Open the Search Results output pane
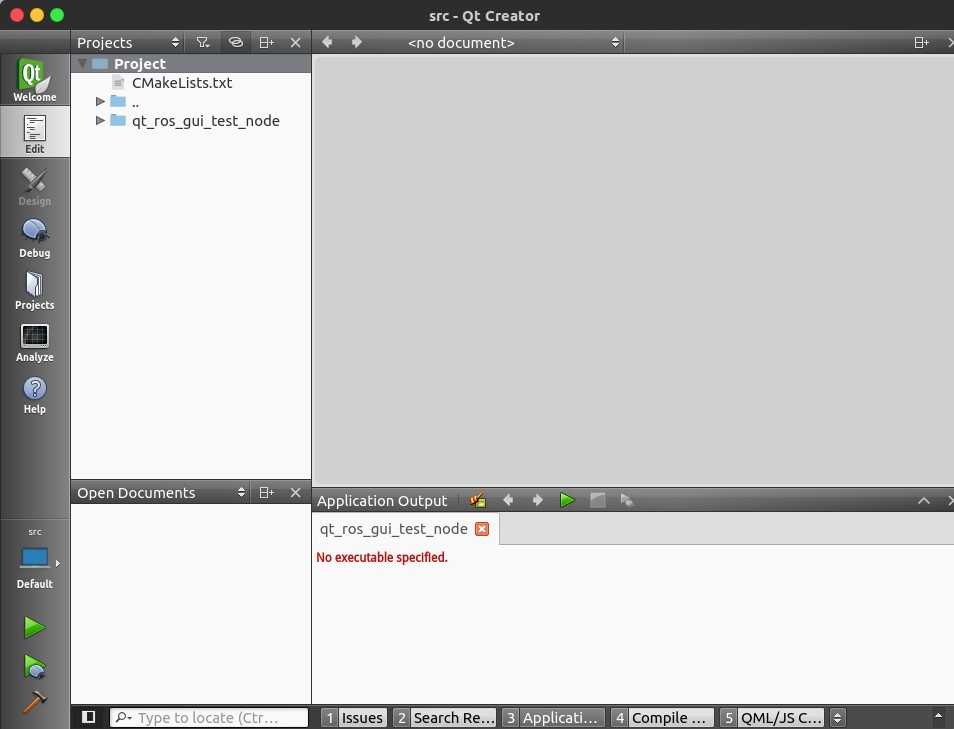954x729 pixels. [x=445, y=717]
